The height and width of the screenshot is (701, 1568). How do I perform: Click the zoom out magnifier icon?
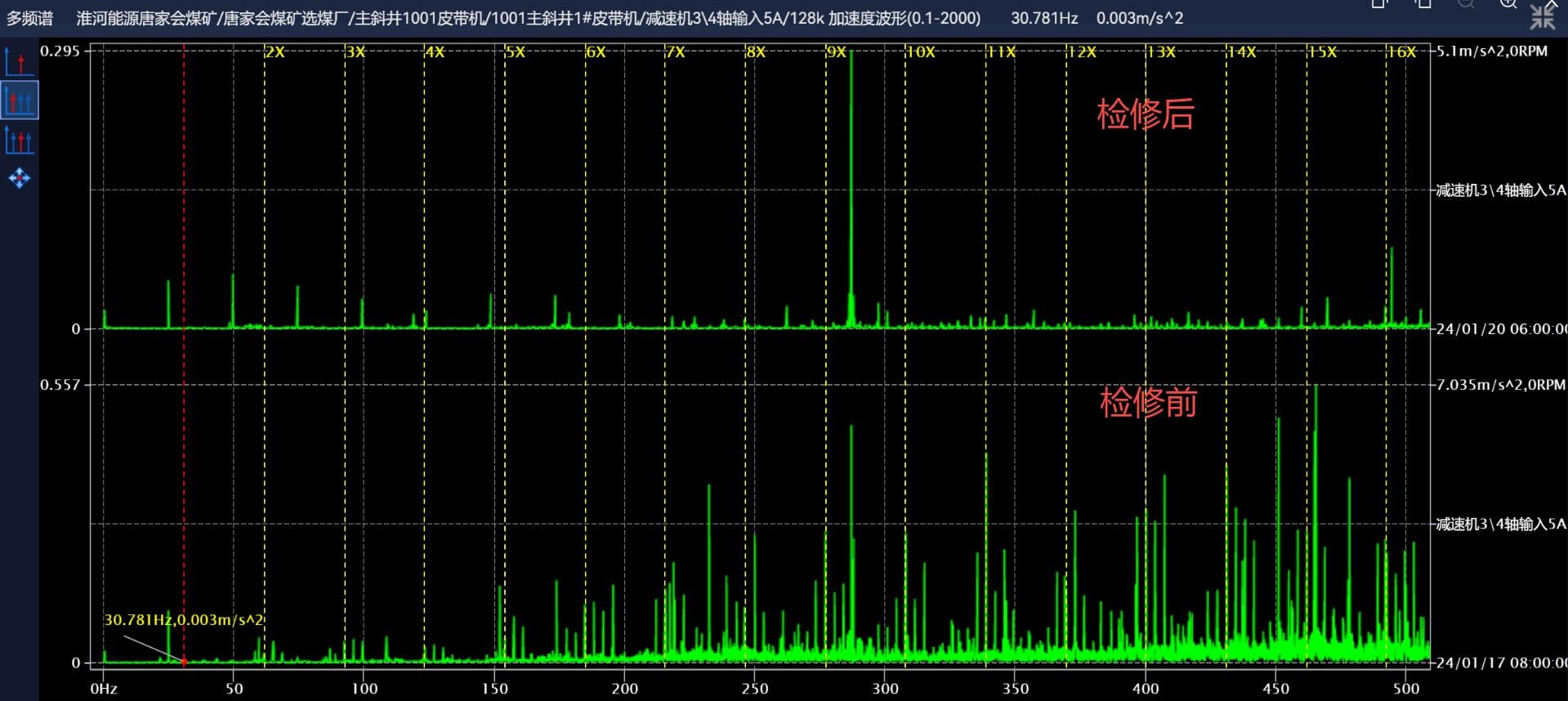pyautogui.click(x=1467, y=4)
